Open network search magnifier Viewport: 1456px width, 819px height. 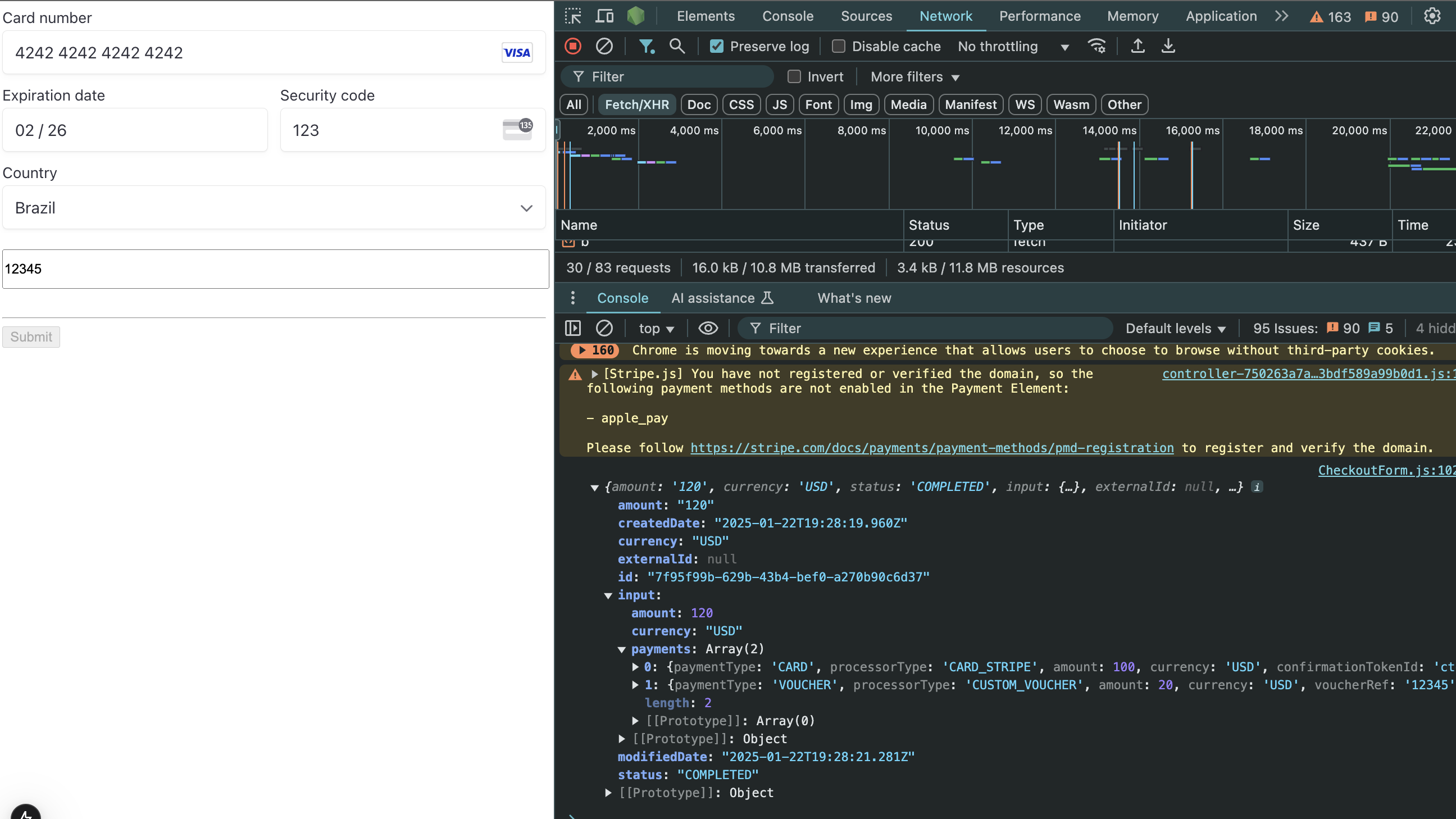pos(676,47)
